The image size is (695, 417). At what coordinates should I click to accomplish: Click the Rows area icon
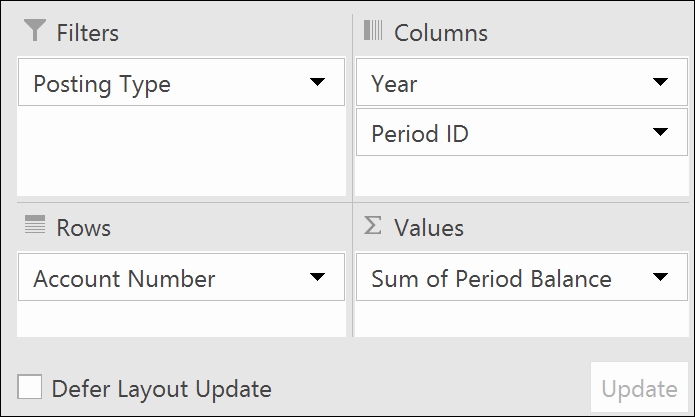tap(35, 225)
